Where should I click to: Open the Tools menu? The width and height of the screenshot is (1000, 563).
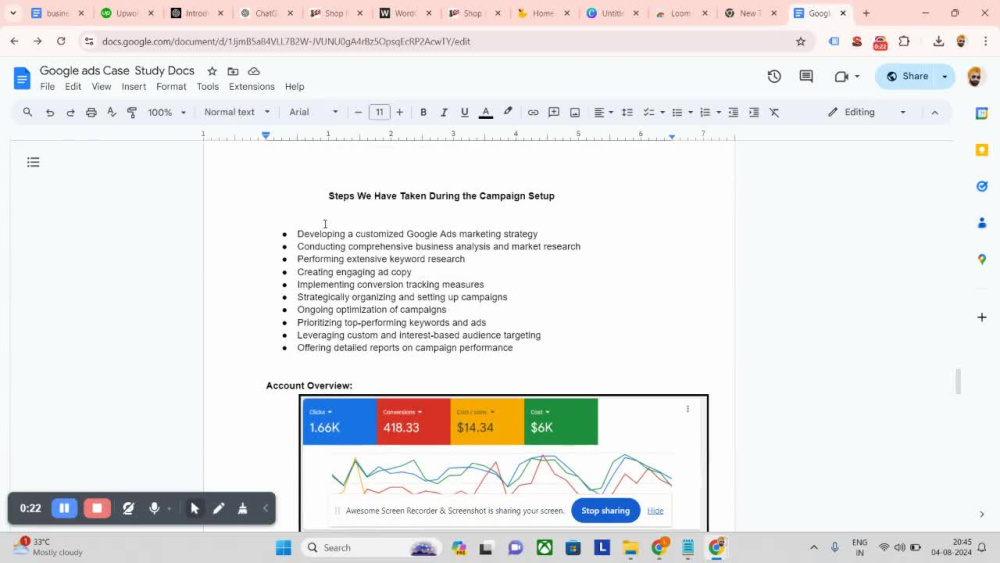tap(207, 87)
